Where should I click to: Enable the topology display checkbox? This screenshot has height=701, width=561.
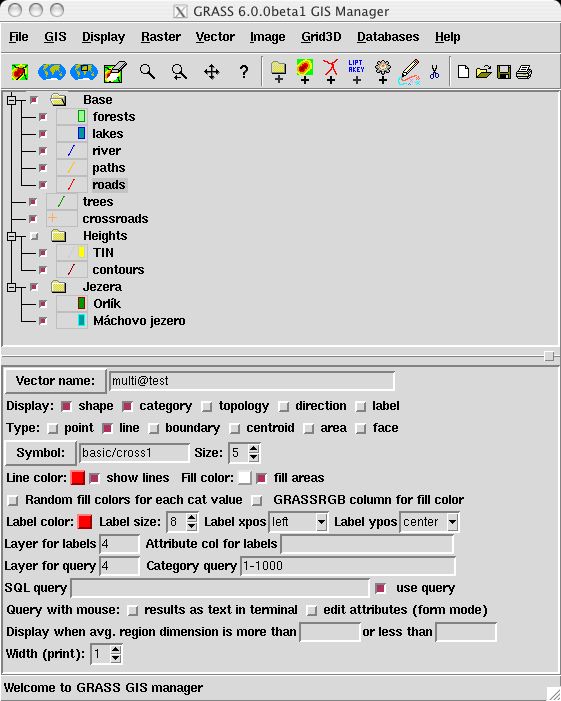pyautogui.click(x=207, y=406)
